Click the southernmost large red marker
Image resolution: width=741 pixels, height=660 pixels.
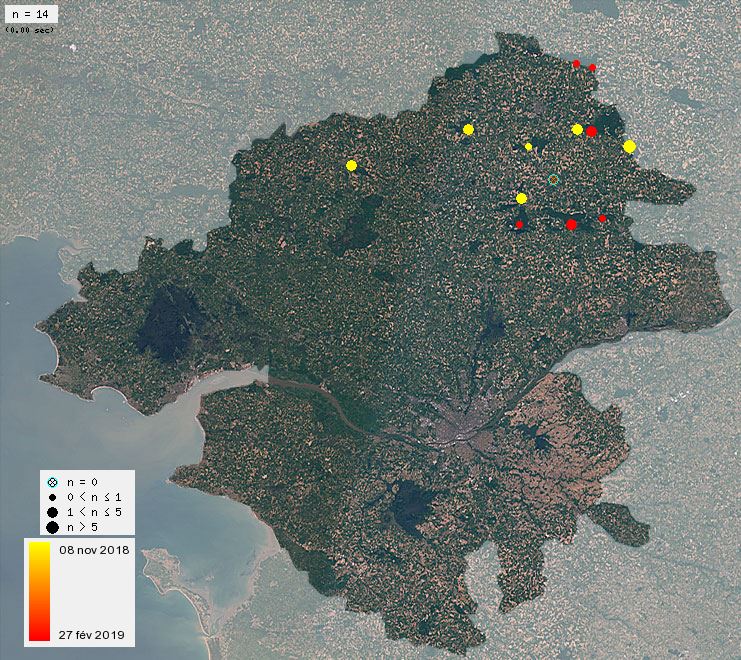pyautogui.click(x=571, y=225)
